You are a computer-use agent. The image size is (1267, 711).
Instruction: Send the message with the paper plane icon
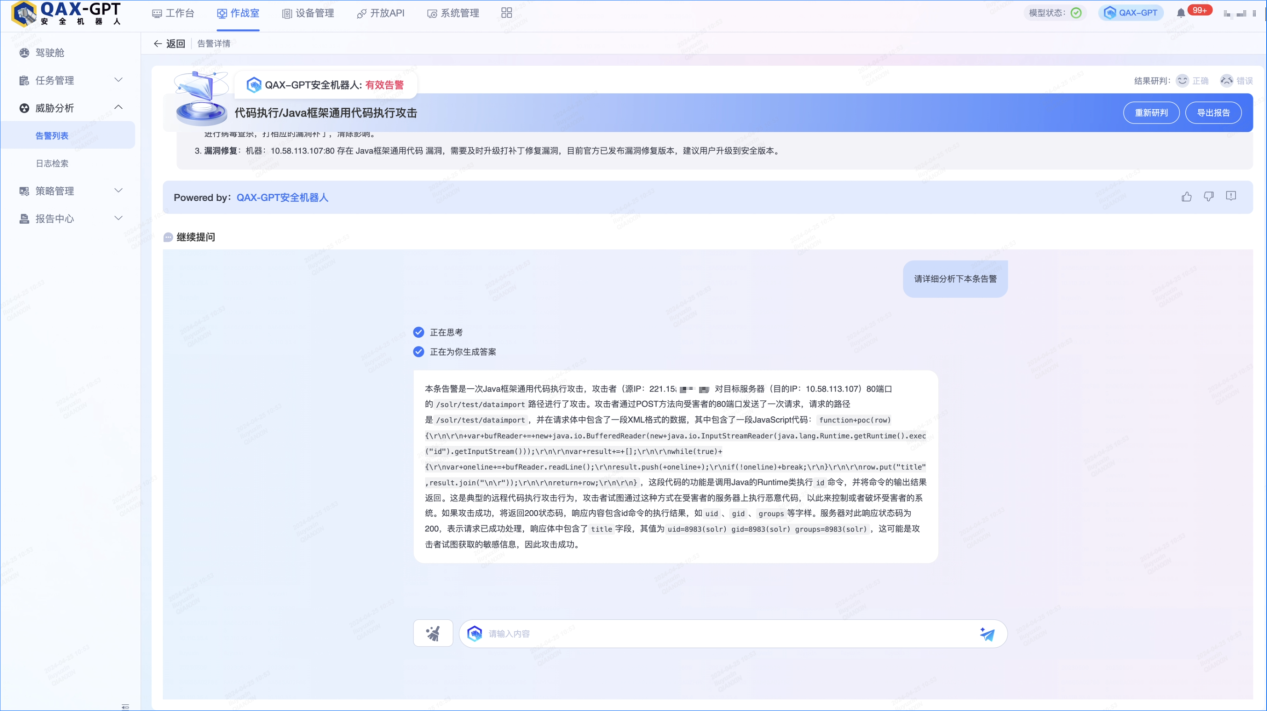point(987,633)
